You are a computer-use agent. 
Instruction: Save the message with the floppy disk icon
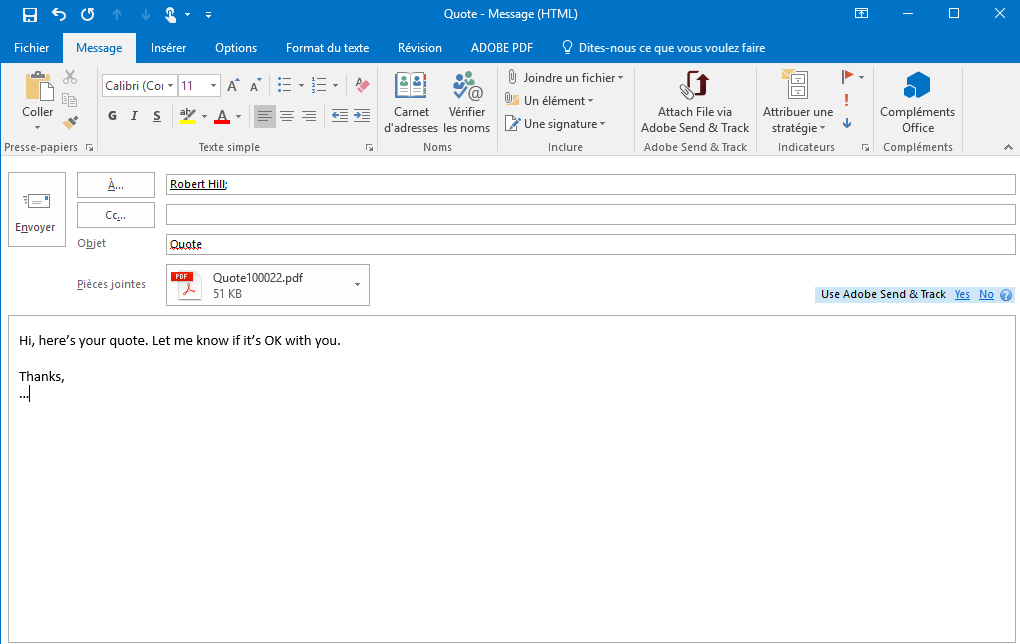pyautogui.click(x=30, y=14)
